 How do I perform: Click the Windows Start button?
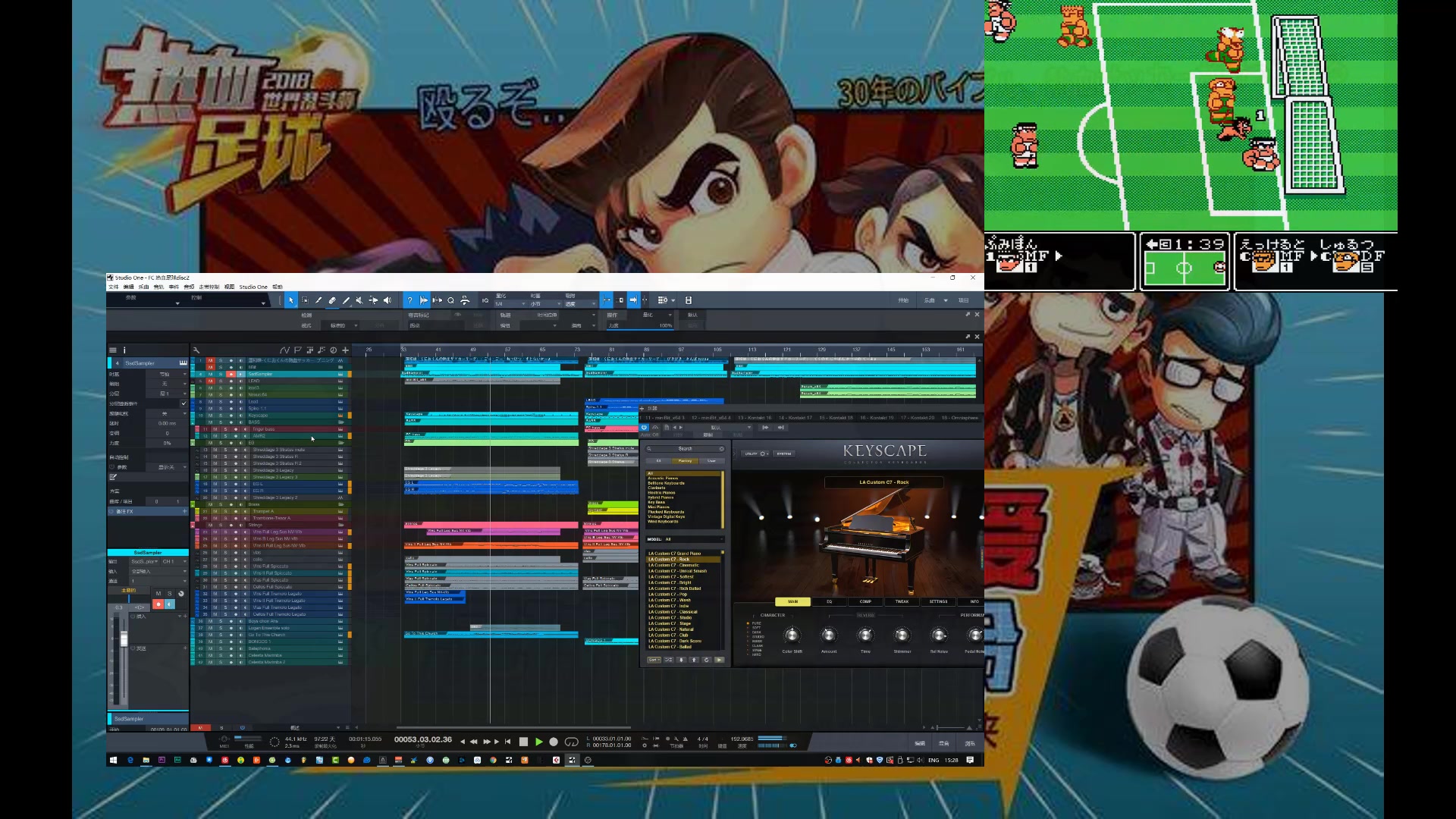(113, 760)
